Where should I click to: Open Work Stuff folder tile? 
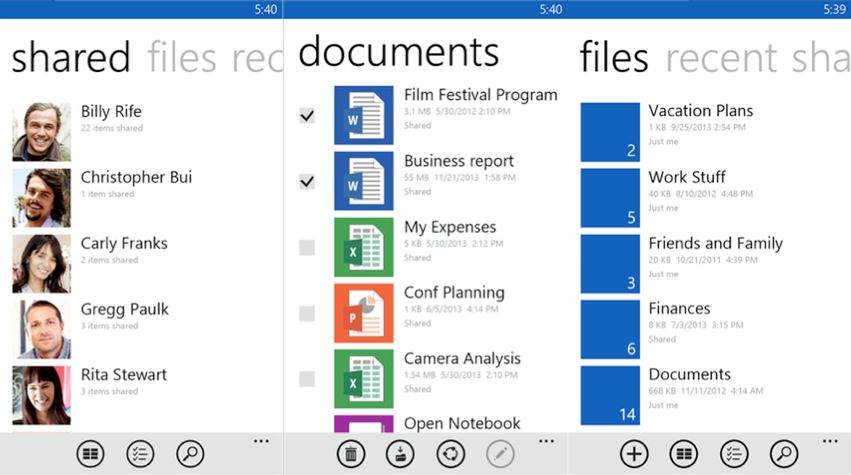[x=610, y=198]
